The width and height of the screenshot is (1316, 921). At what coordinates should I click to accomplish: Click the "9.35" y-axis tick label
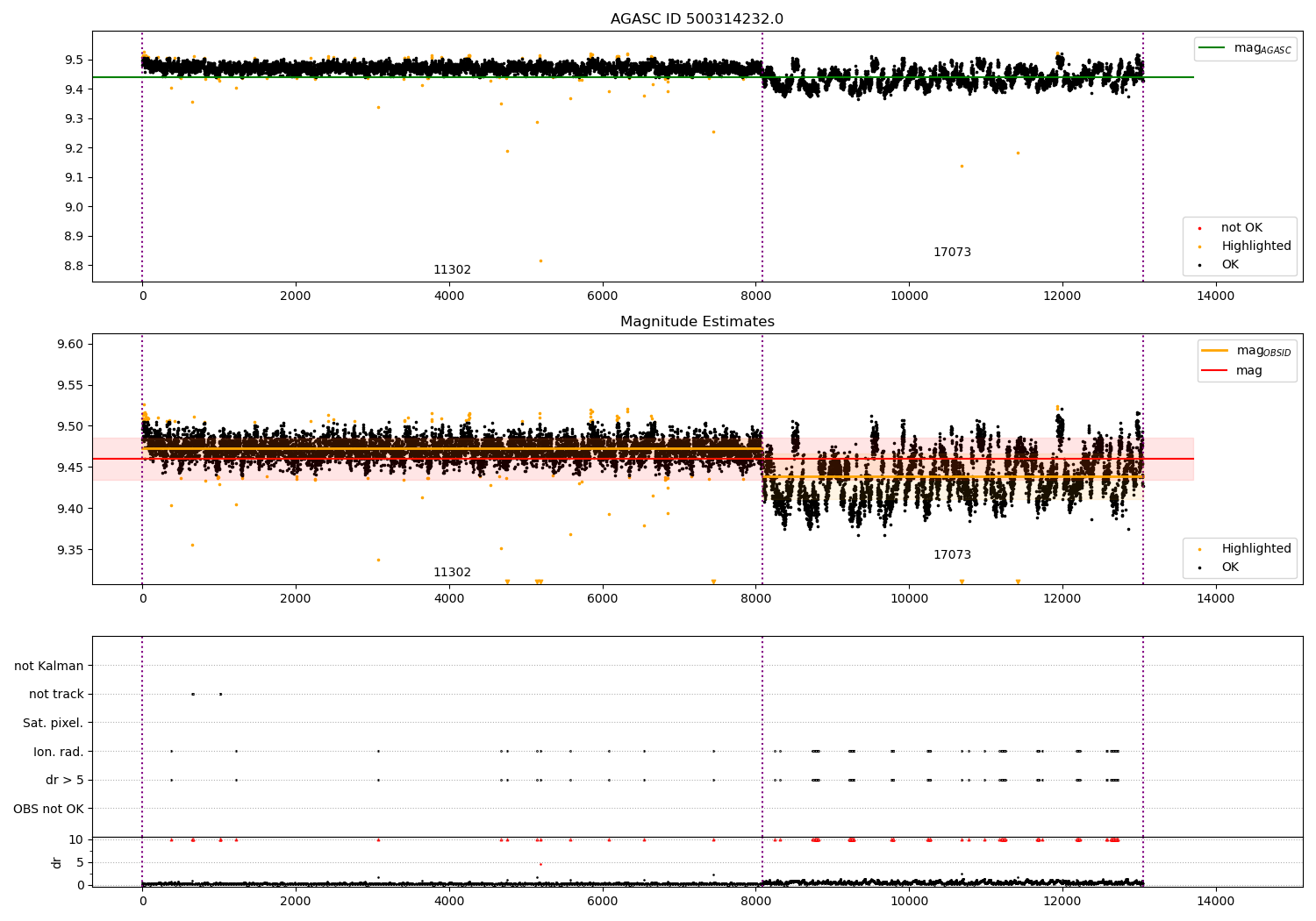[x=70, y=550]
